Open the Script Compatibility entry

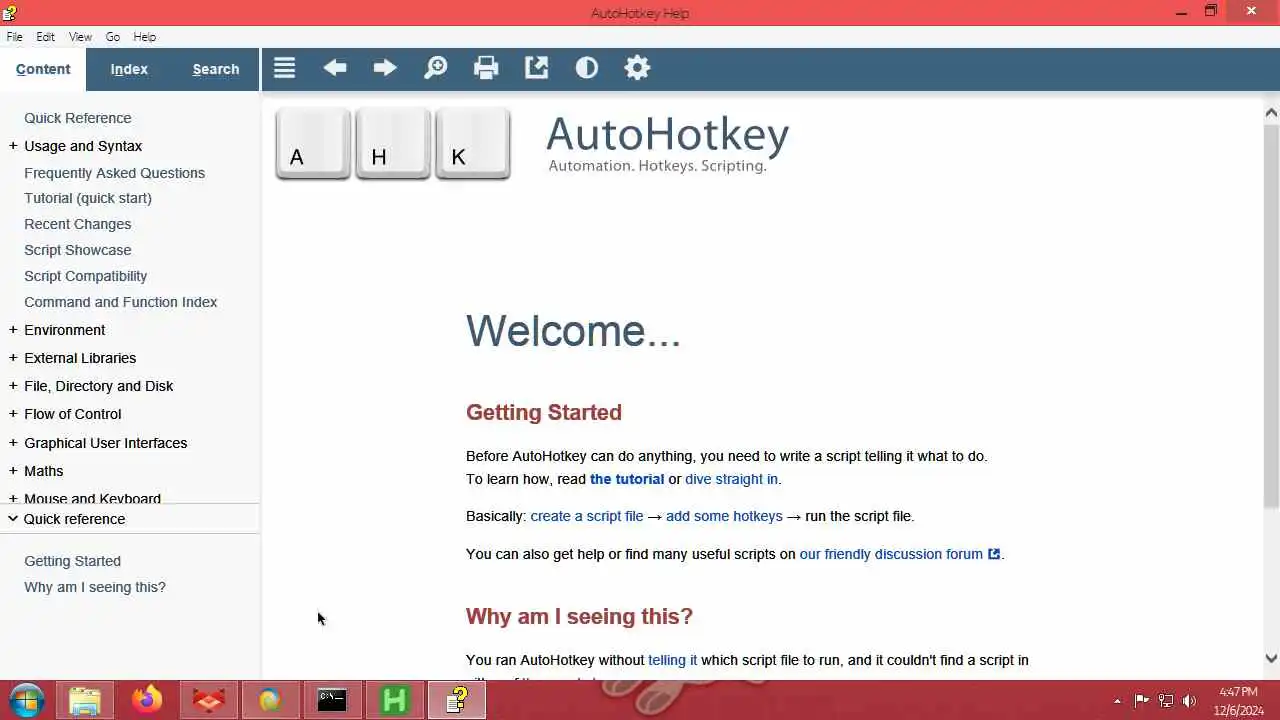(x=86, y=276)
